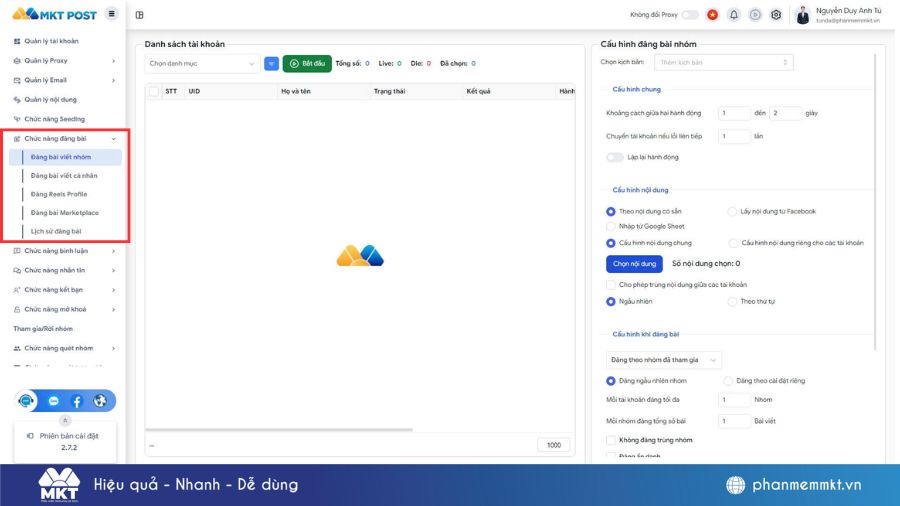Click the collapse arrow above version panel
900x506 pixels.
pos(65,421)
